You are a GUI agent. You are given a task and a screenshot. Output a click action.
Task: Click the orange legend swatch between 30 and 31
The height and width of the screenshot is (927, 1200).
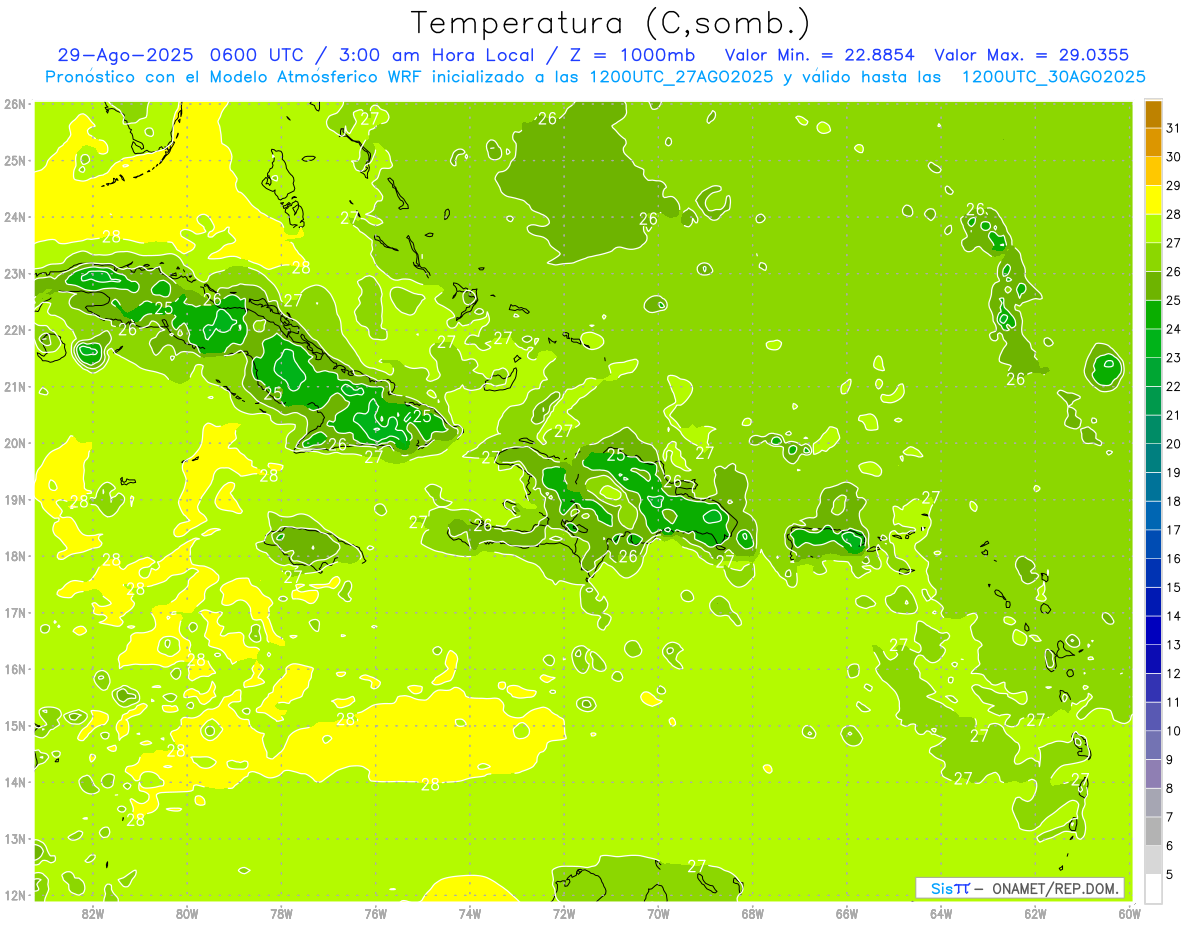point(1153,143)
